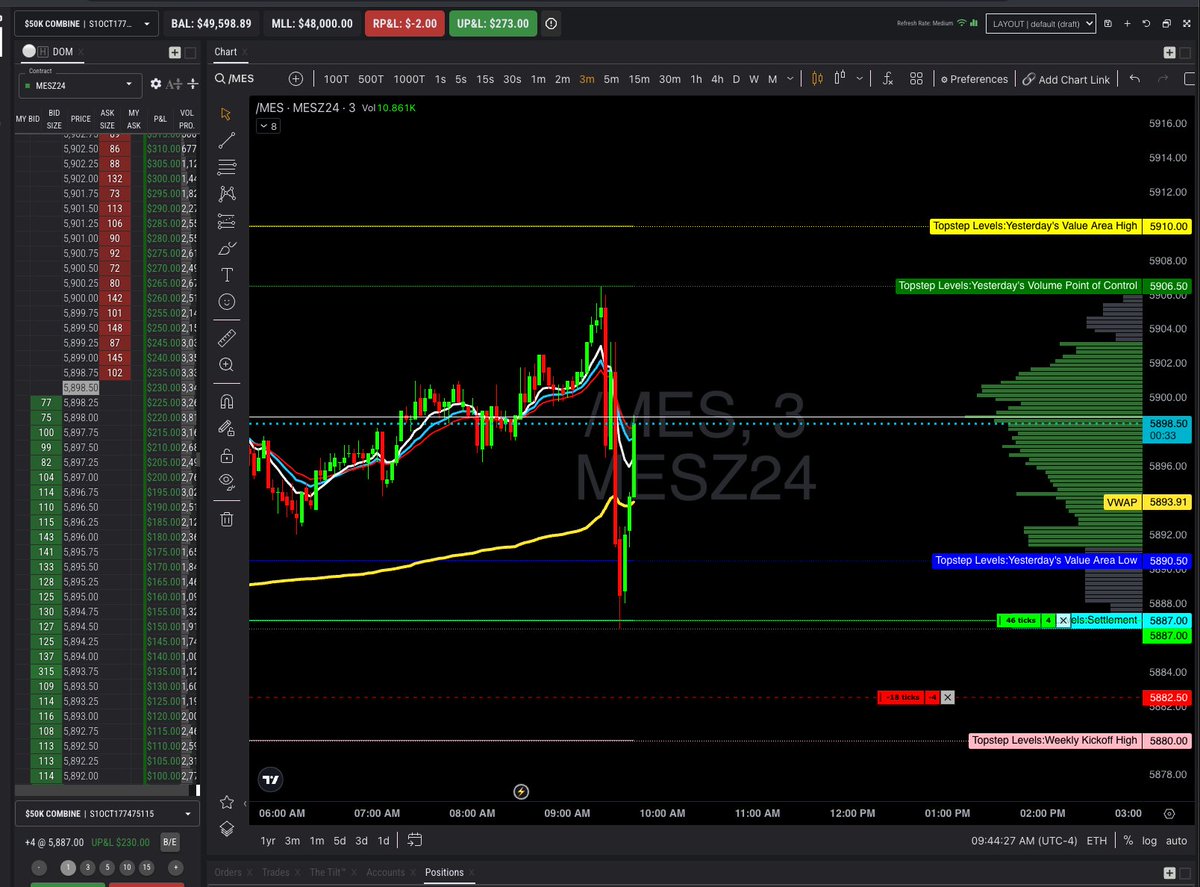
Task: Select the trend line drawing tool
Action: click(x=227, y=141)
